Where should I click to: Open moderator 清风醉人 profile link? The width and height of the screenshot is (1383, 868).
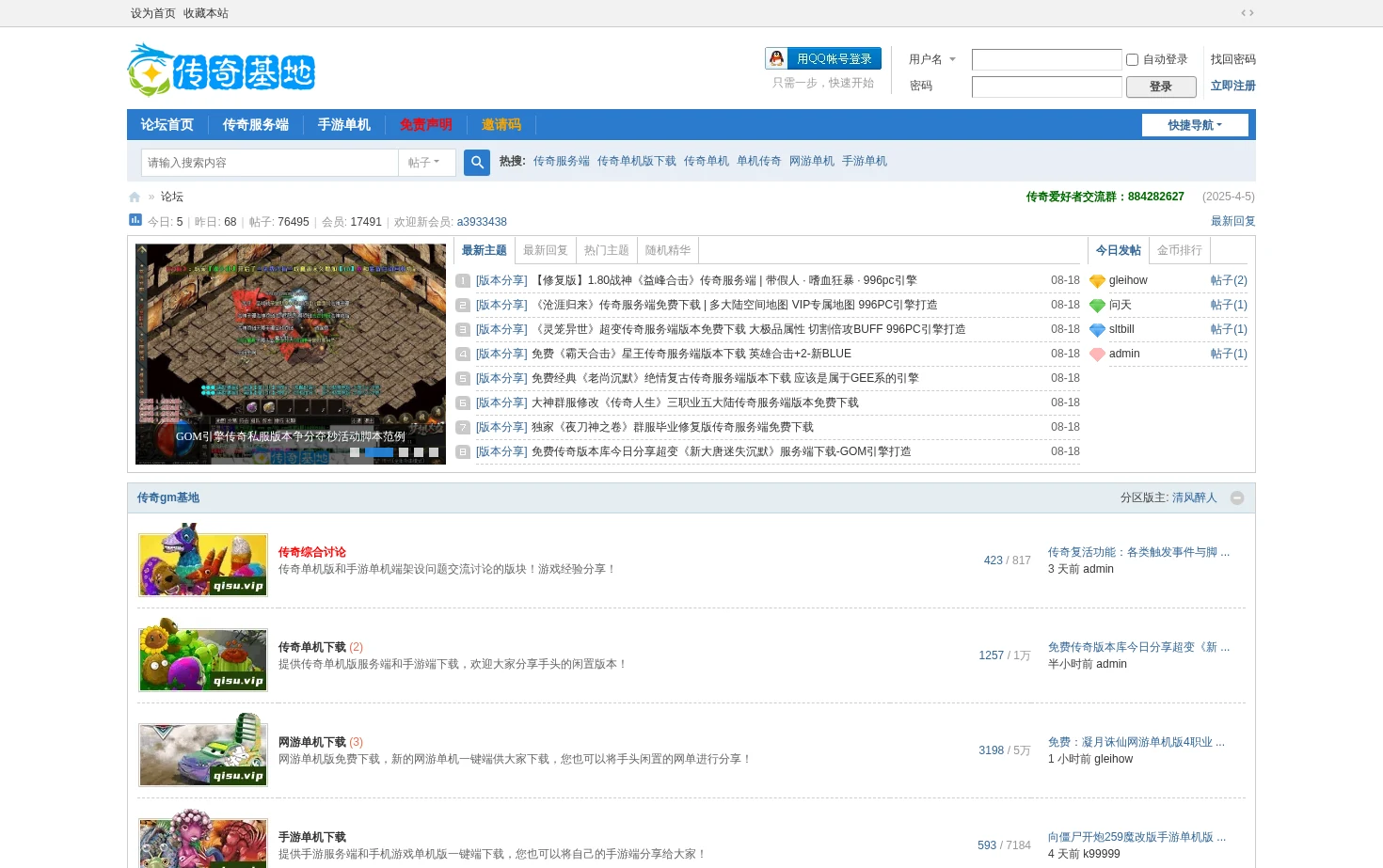click(1195, 497)
